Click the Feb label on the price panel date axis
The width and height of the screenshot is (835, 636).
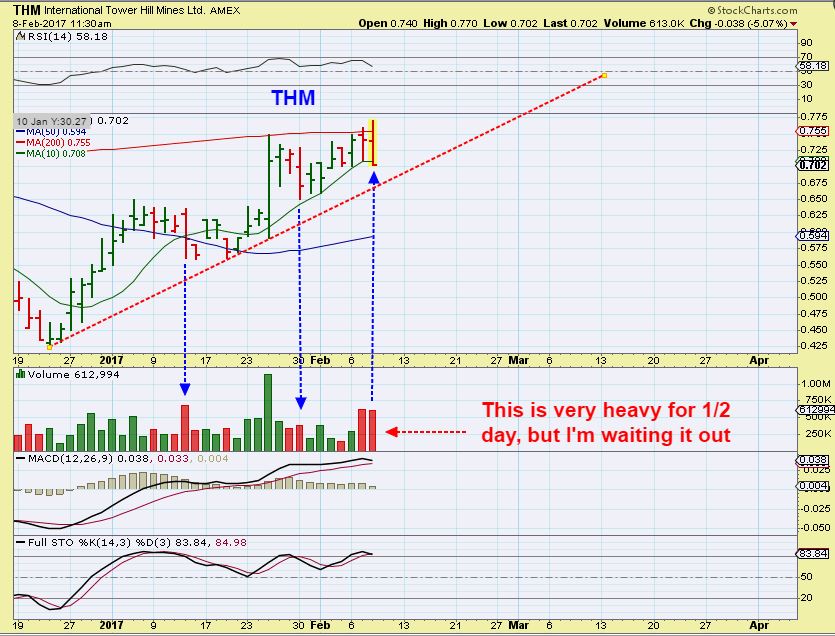(321, 360)
